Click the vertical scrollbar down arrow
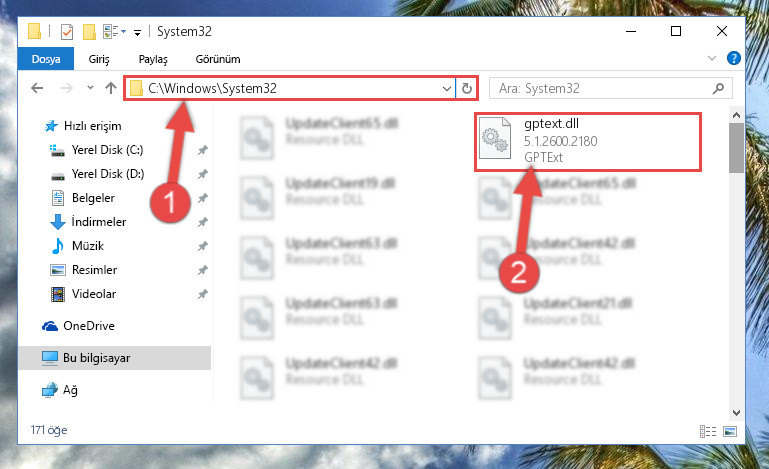769x469 pixels. pos(736,413)
